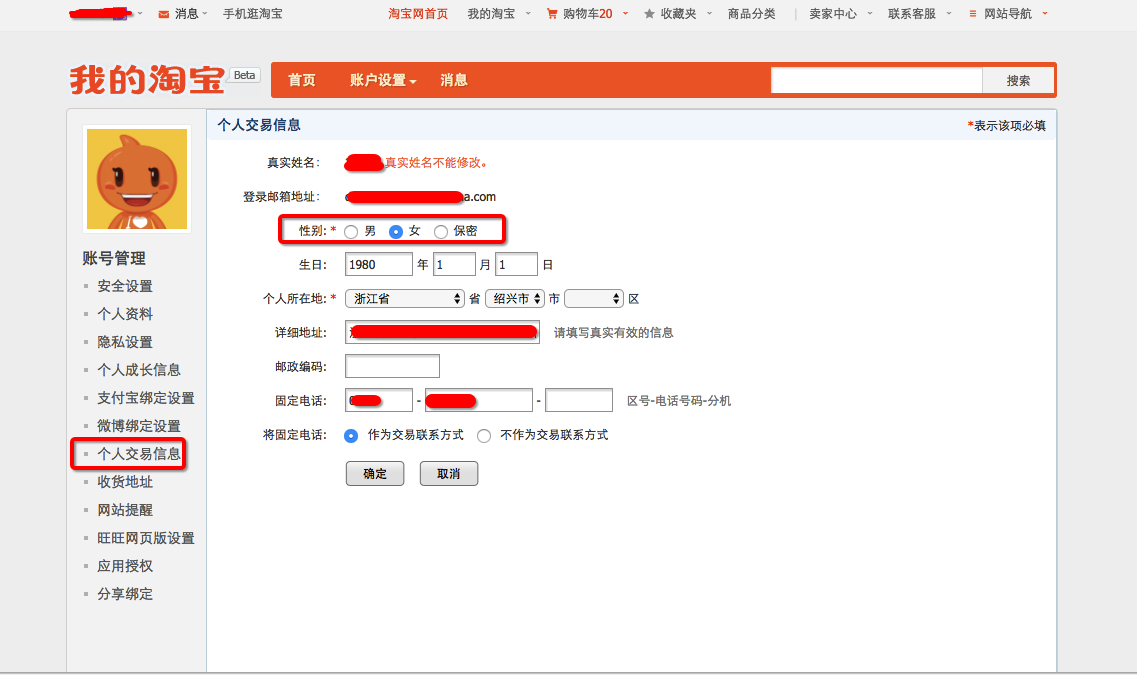Open 消息 in the orange navigation bar
Screen dimensions: 1137x675
[454, 80]
